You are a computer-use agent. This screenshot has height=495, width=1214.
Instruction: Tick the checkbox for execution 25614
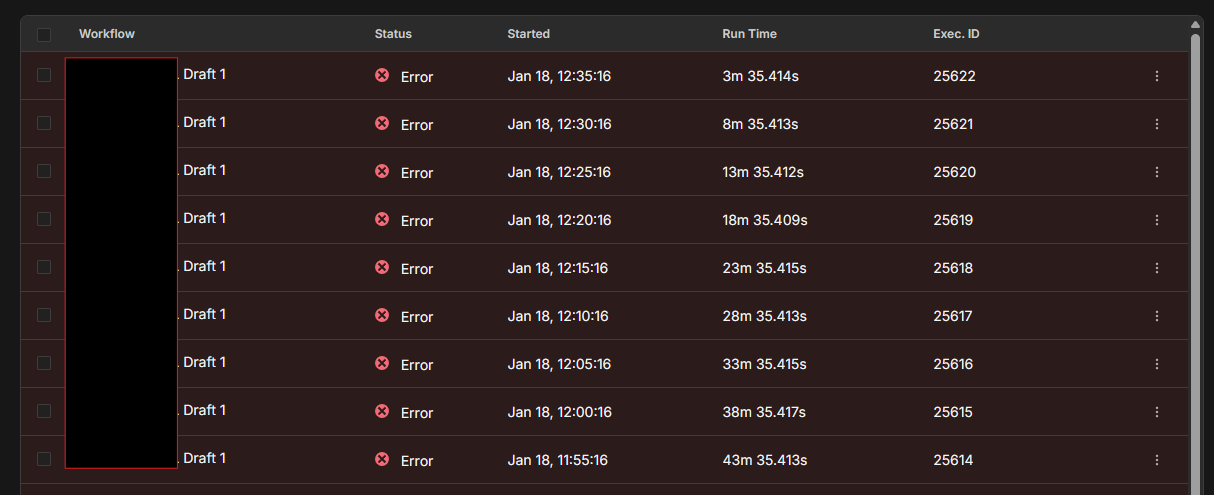pyautogui.click(x=44, y=459)
